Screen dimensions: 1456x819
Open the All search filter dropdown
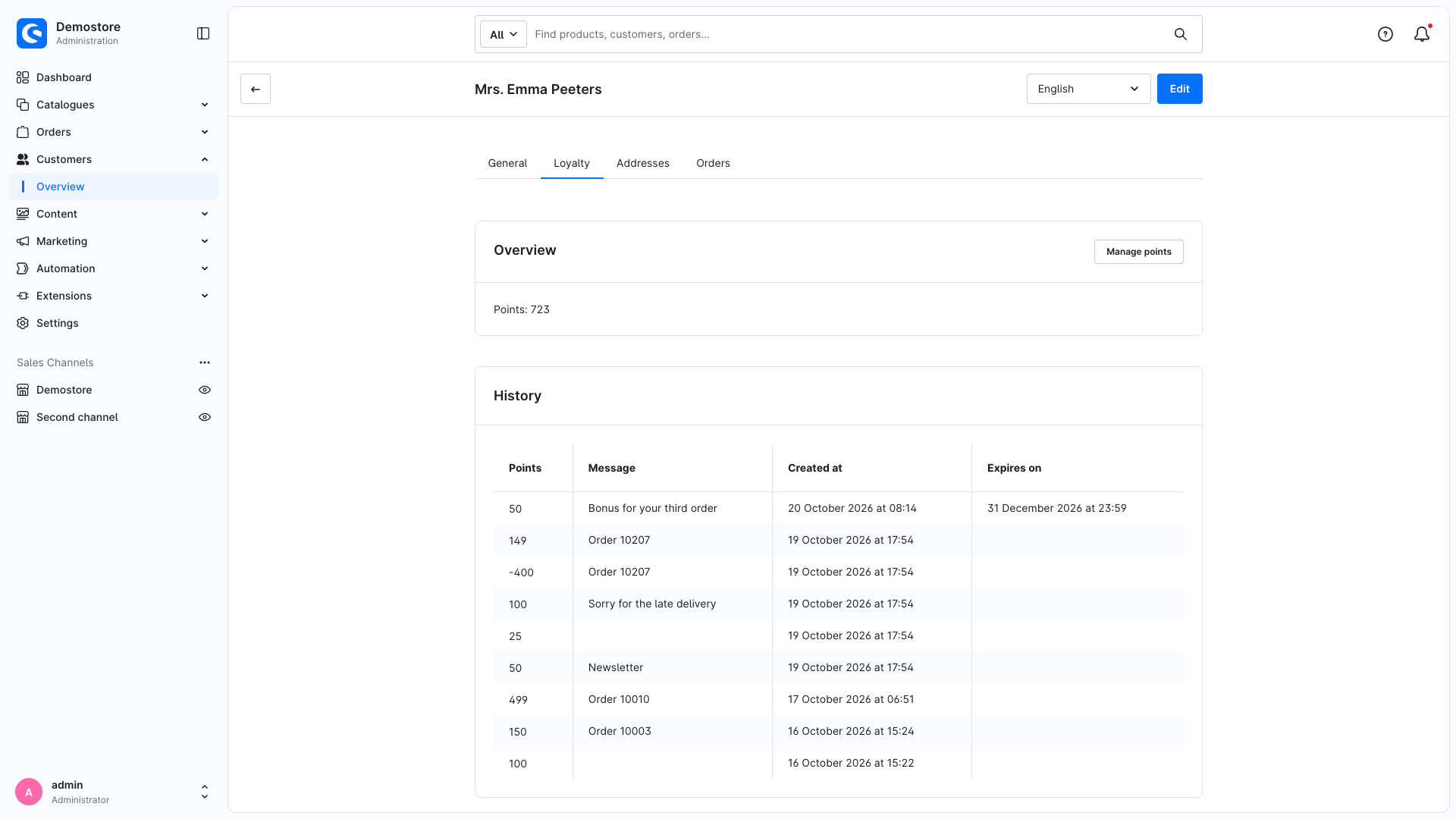coord(504,34)
